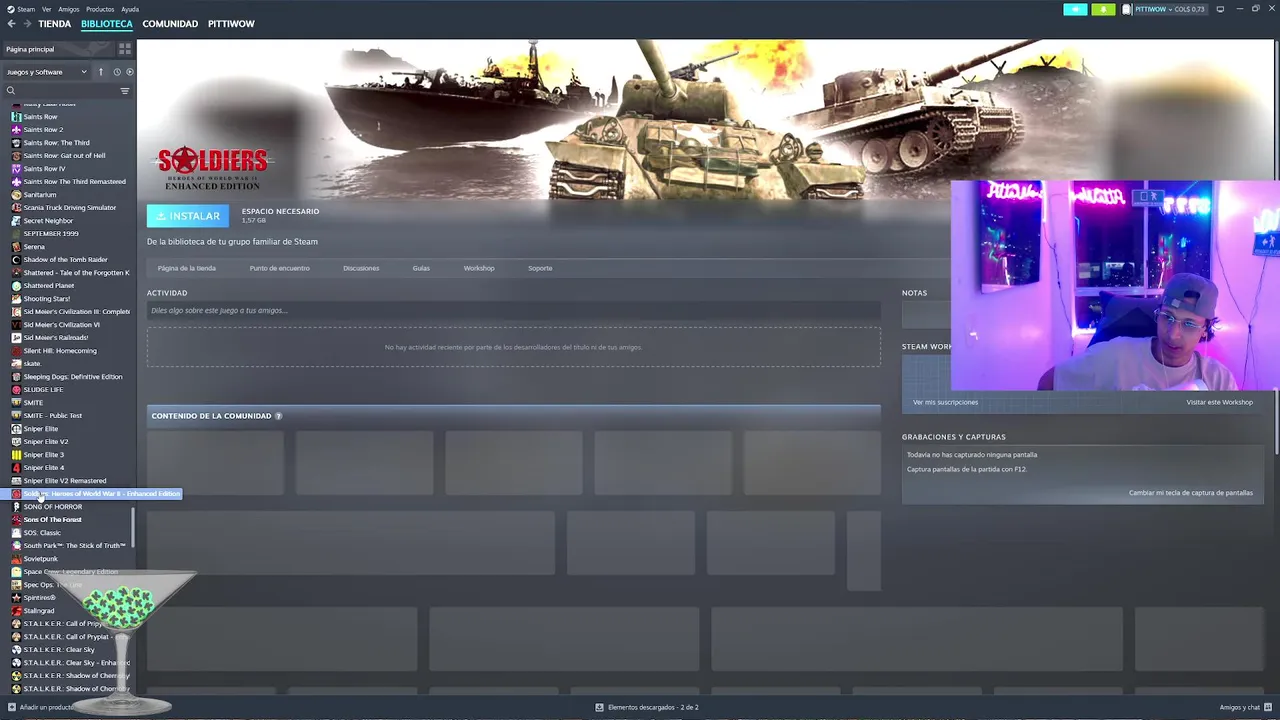1280x720 pixels.
Task: Click the game list scrollbar thumb
Action: tap(133, 527)
